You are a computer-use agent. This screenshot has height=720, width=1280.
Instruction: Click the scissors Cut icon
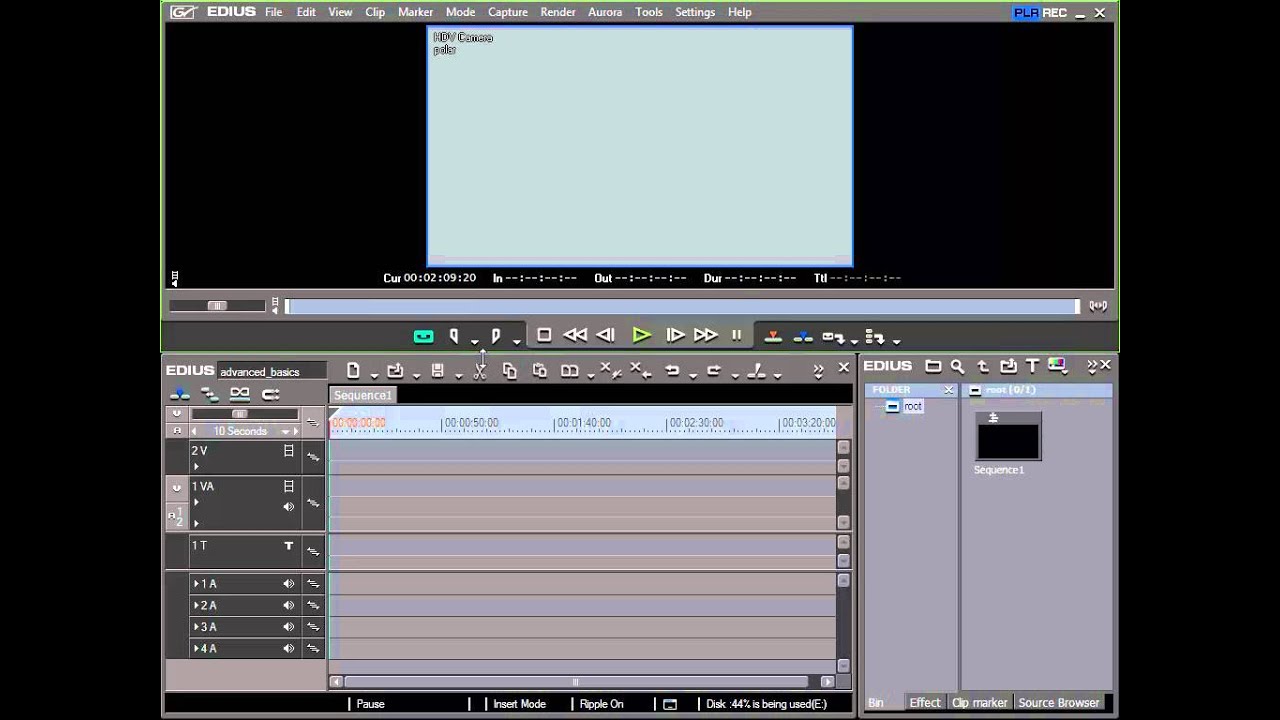click(x=480, y=371)
